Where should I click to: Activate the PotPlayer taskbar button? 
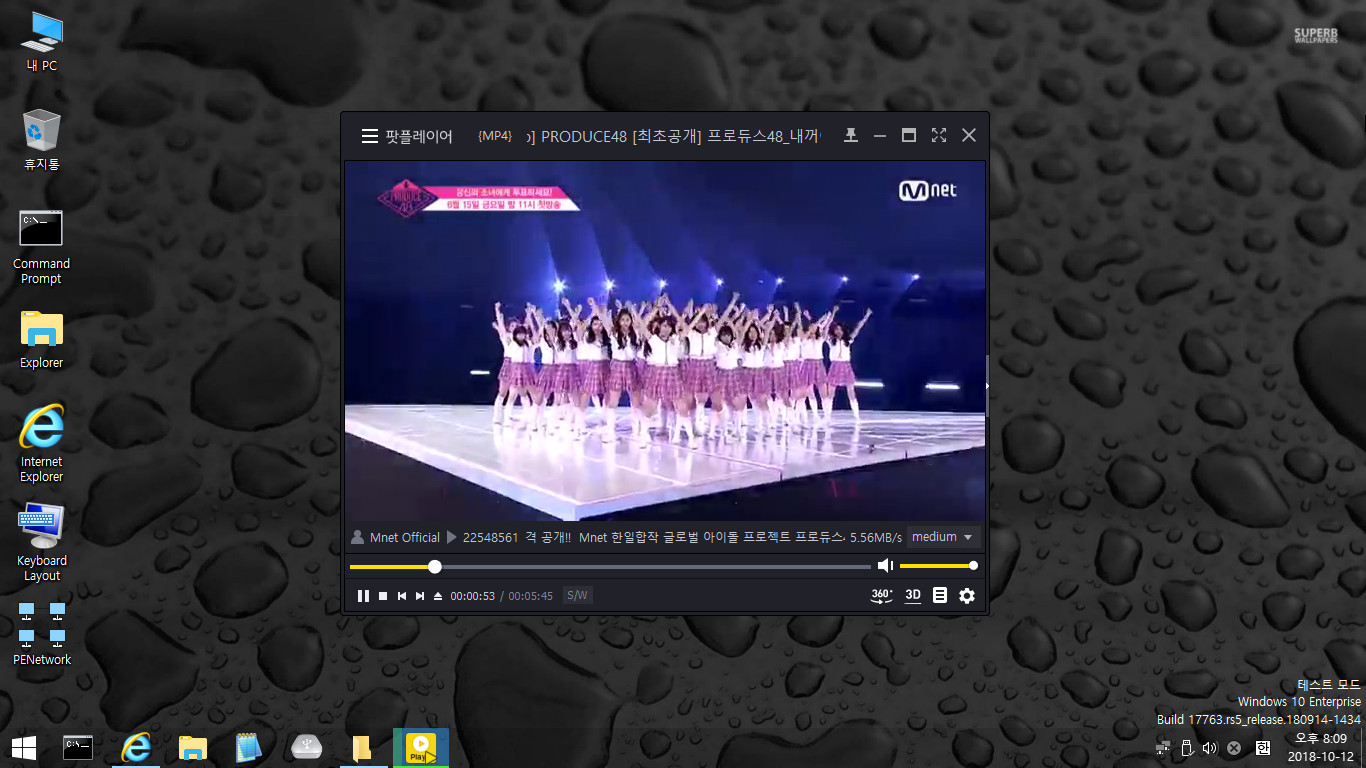[x=421, y=747]
